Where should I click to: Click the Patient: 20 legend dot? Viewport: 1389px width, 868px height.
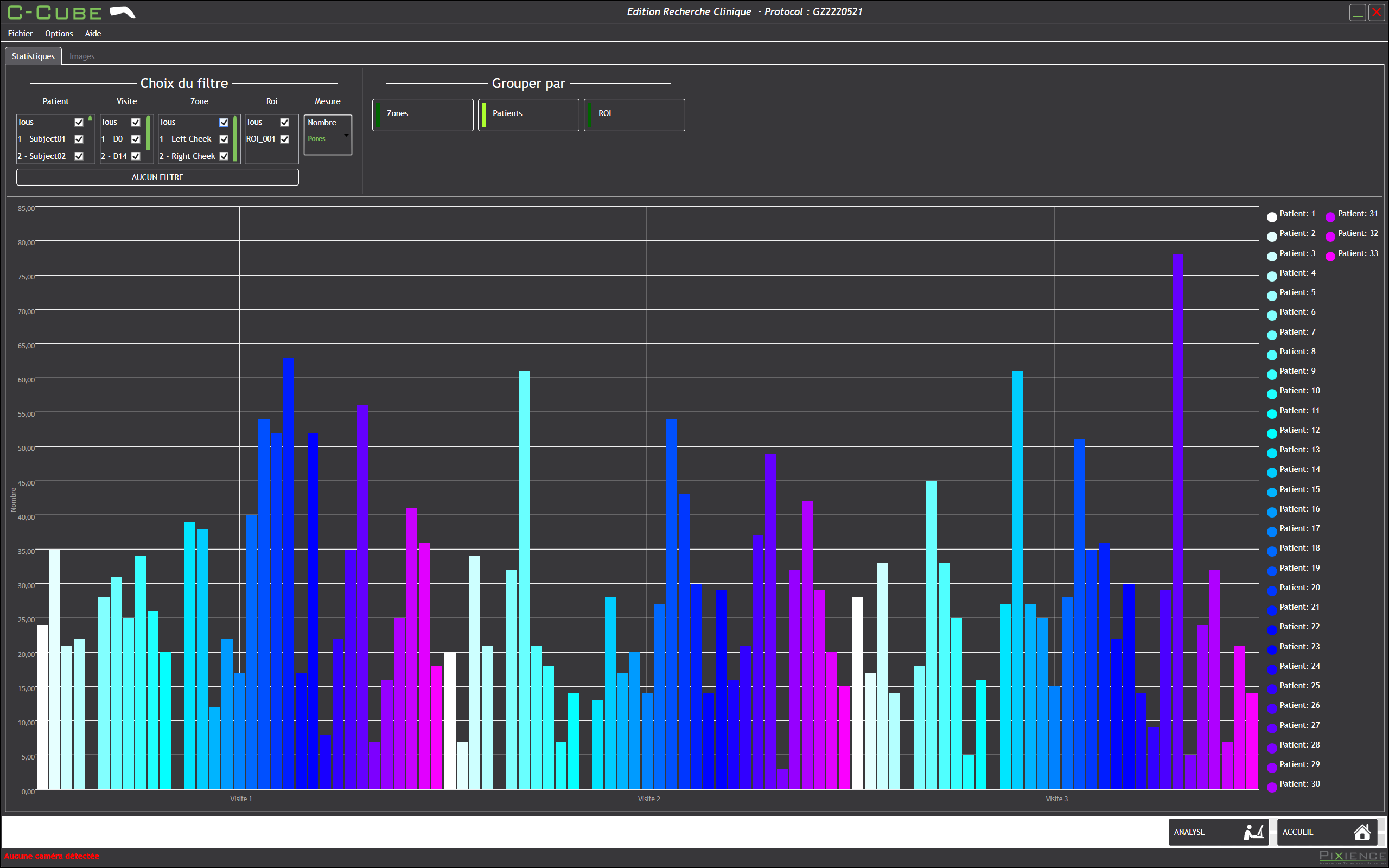tap(1272, 591)
